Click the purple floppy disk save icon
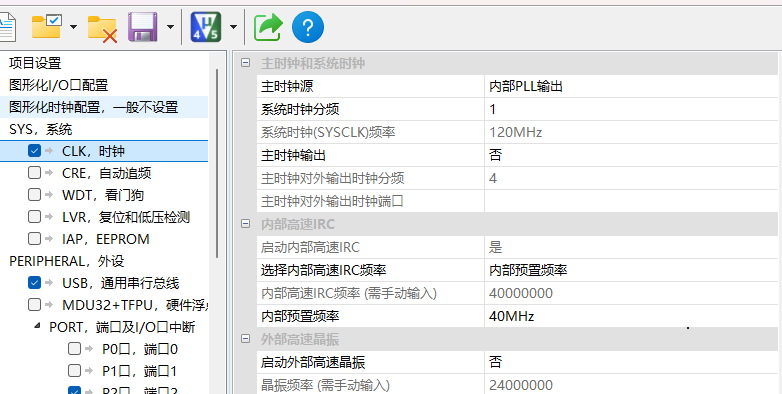Image resolution: width=782 pixels, height=394 pixels. pos(143,27)
